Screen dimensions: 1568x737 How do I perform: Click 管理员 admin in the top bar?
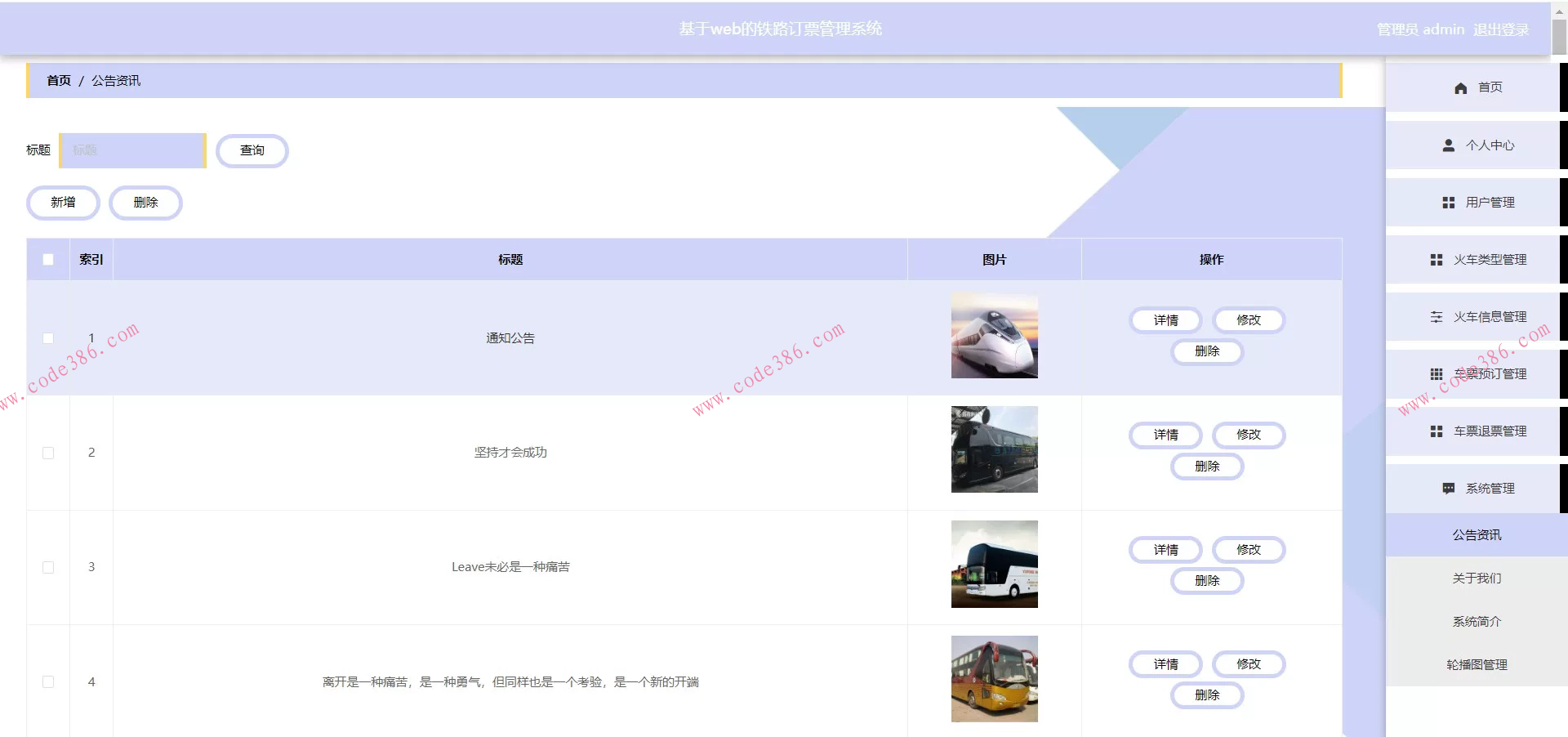pos(1421,29)
